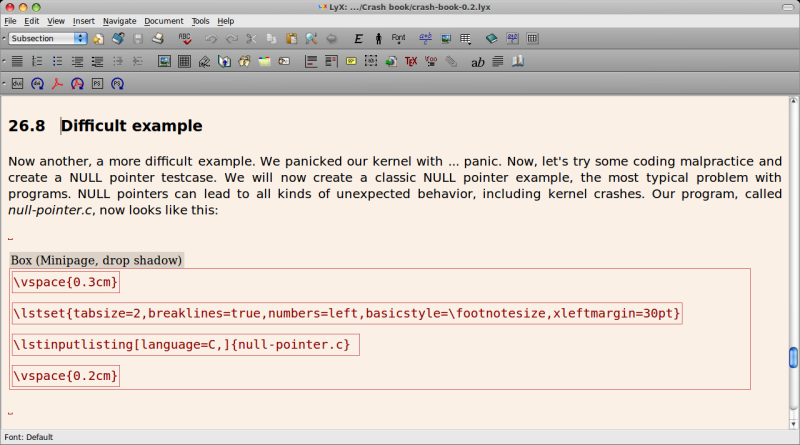Click the printer icon
This screenshot has height=445, width=800.
pos(157,39)
